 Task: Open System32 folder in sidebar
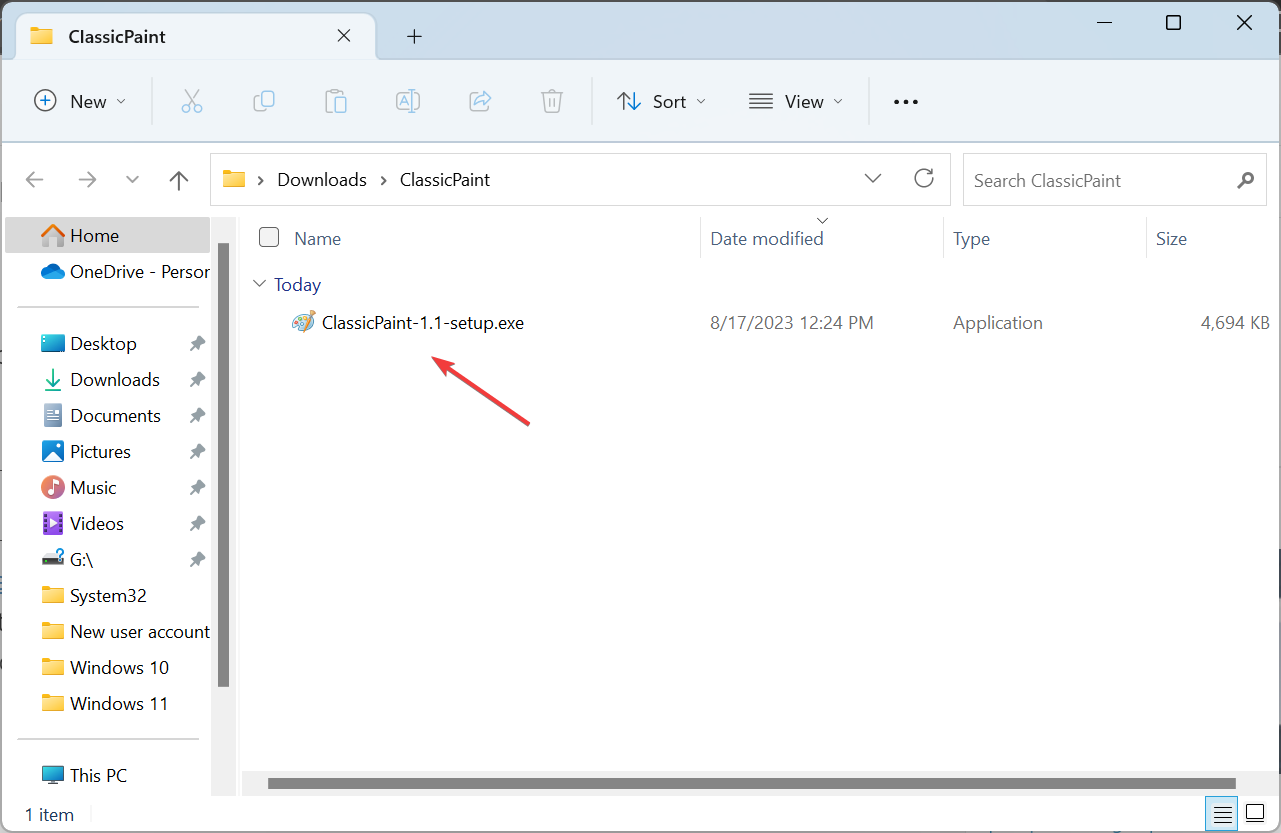(108, 595)
